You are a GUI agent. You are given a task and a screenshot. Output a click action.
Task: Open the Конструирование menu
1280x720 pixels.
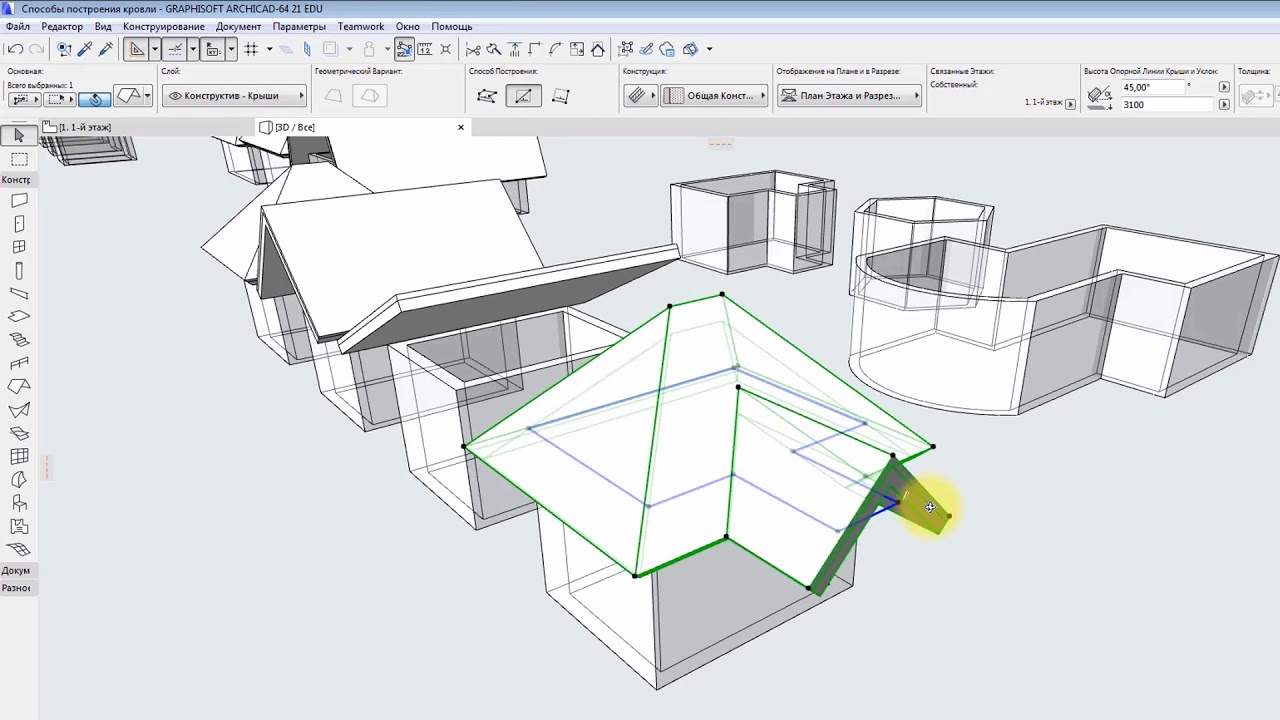164,26
